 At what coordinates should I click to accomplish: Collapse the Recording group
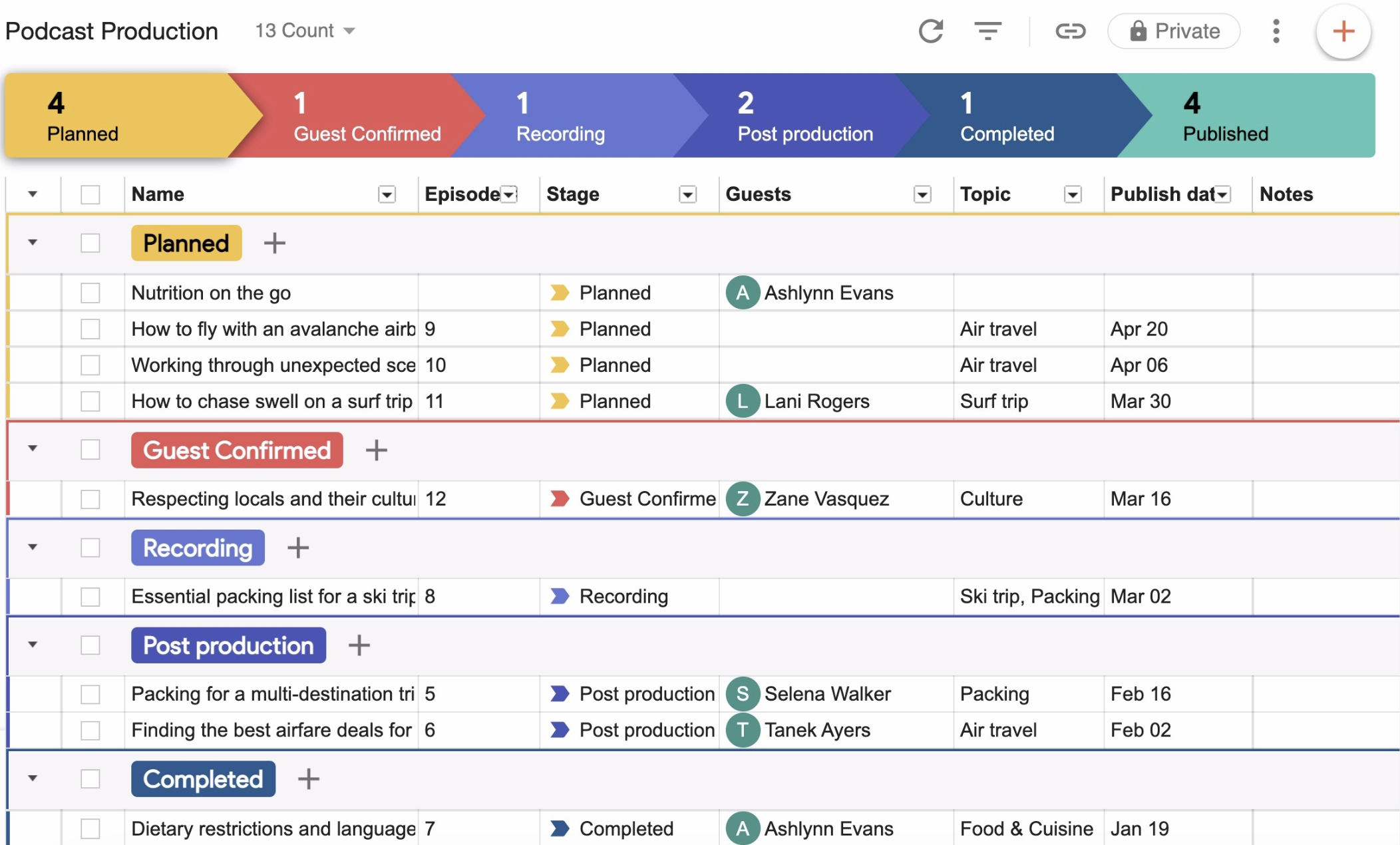33,547
